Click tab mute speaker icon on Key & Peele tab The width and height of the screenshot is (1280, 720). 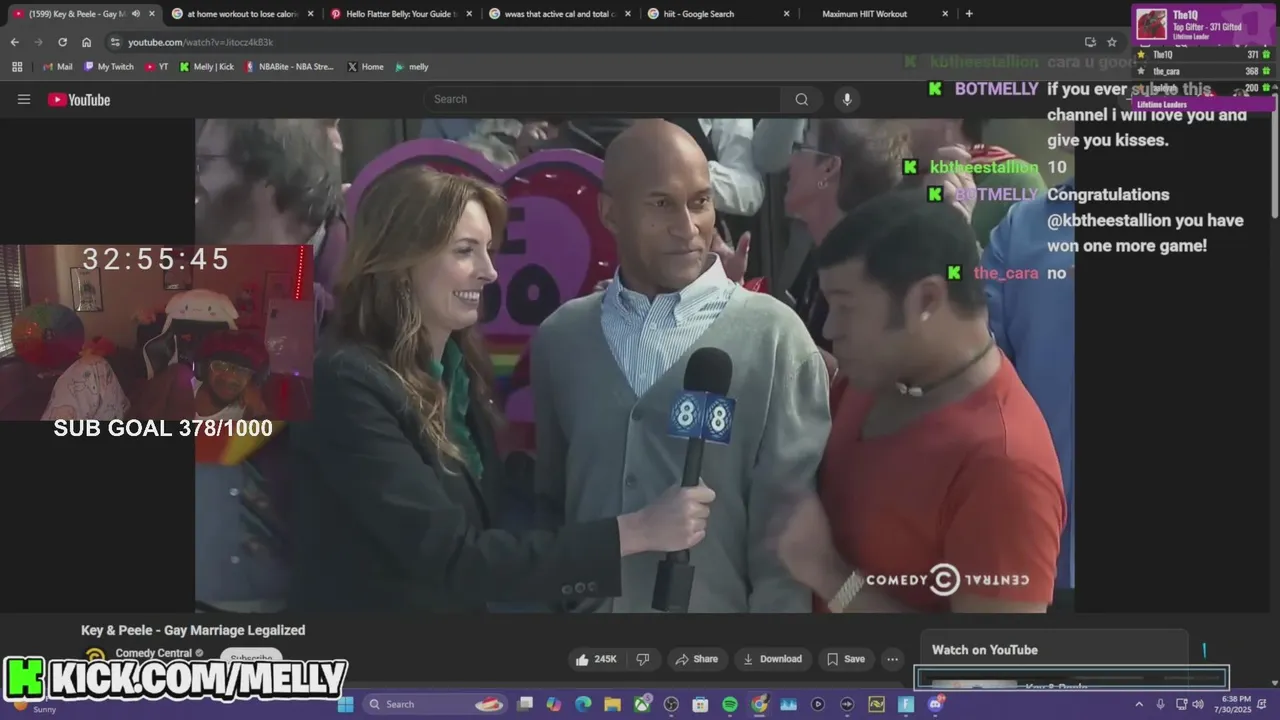136,14
